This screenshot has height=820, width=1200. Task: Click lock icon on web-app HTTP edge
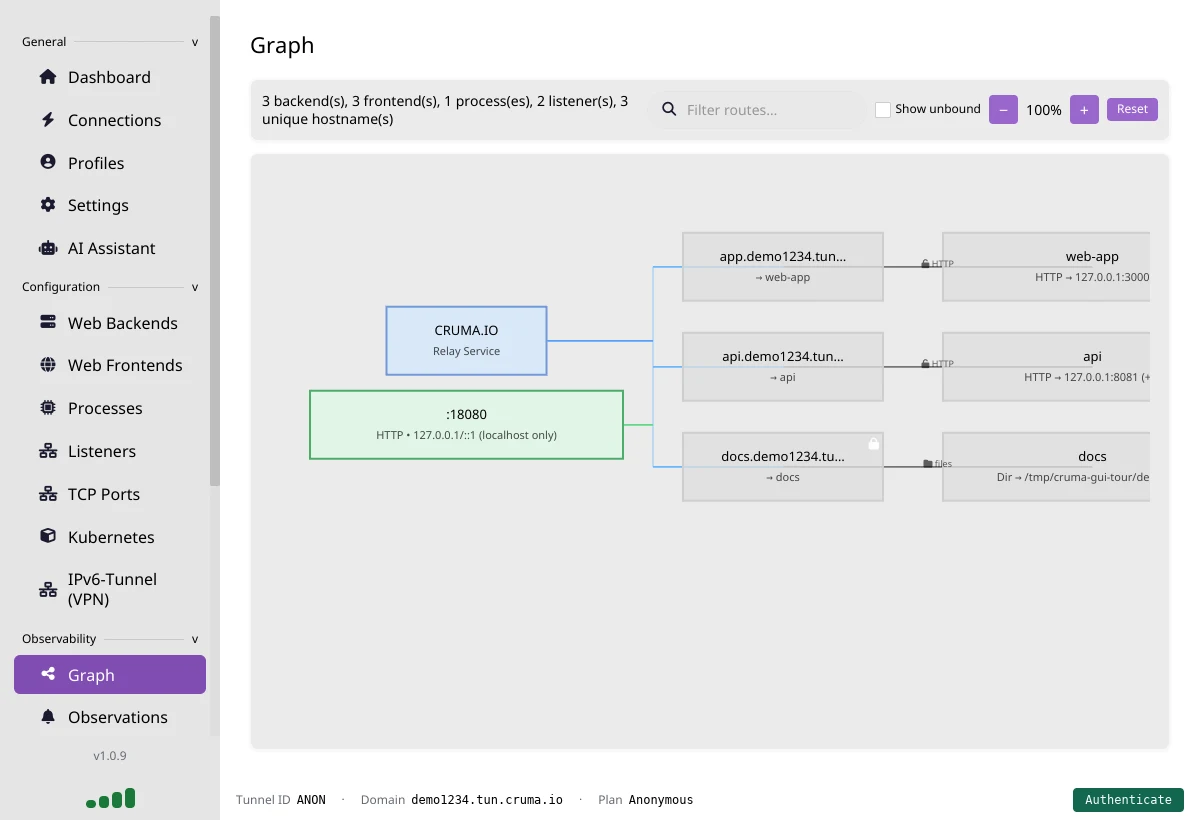926,264
